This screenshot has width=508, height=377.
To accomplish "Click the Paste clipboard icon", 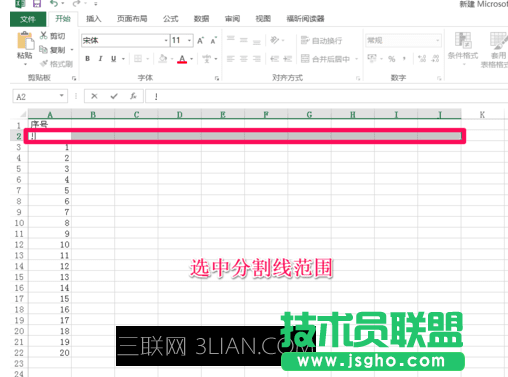I will tap(25, 41).
